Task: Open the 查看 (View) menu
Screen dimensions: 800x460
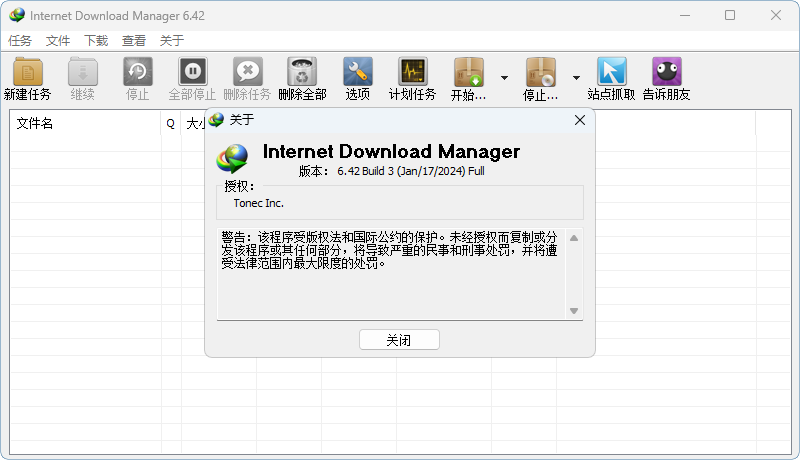Action: tap(134, 41)
